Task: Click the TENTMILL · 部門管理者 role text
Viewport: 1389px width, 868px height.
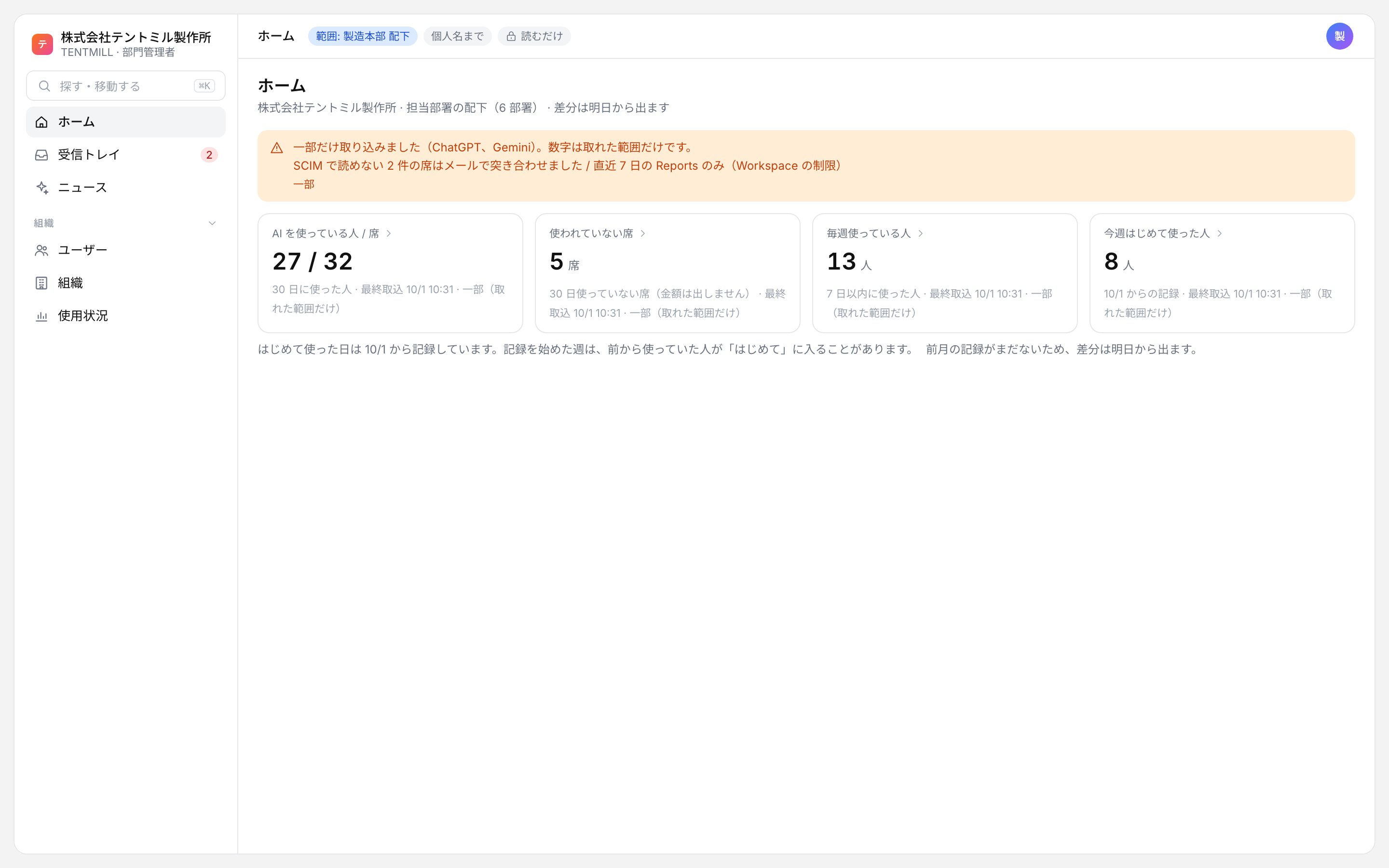Action: [118, 52]
